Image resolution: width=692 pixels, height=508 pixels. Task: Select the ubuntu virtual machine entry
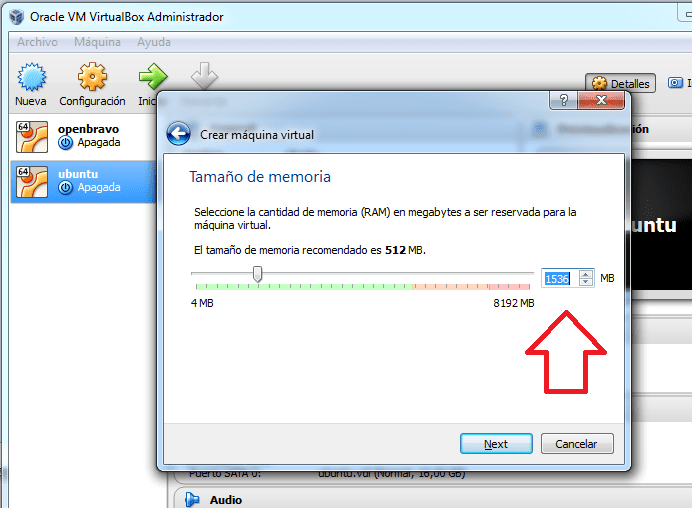tap(83, 181)
